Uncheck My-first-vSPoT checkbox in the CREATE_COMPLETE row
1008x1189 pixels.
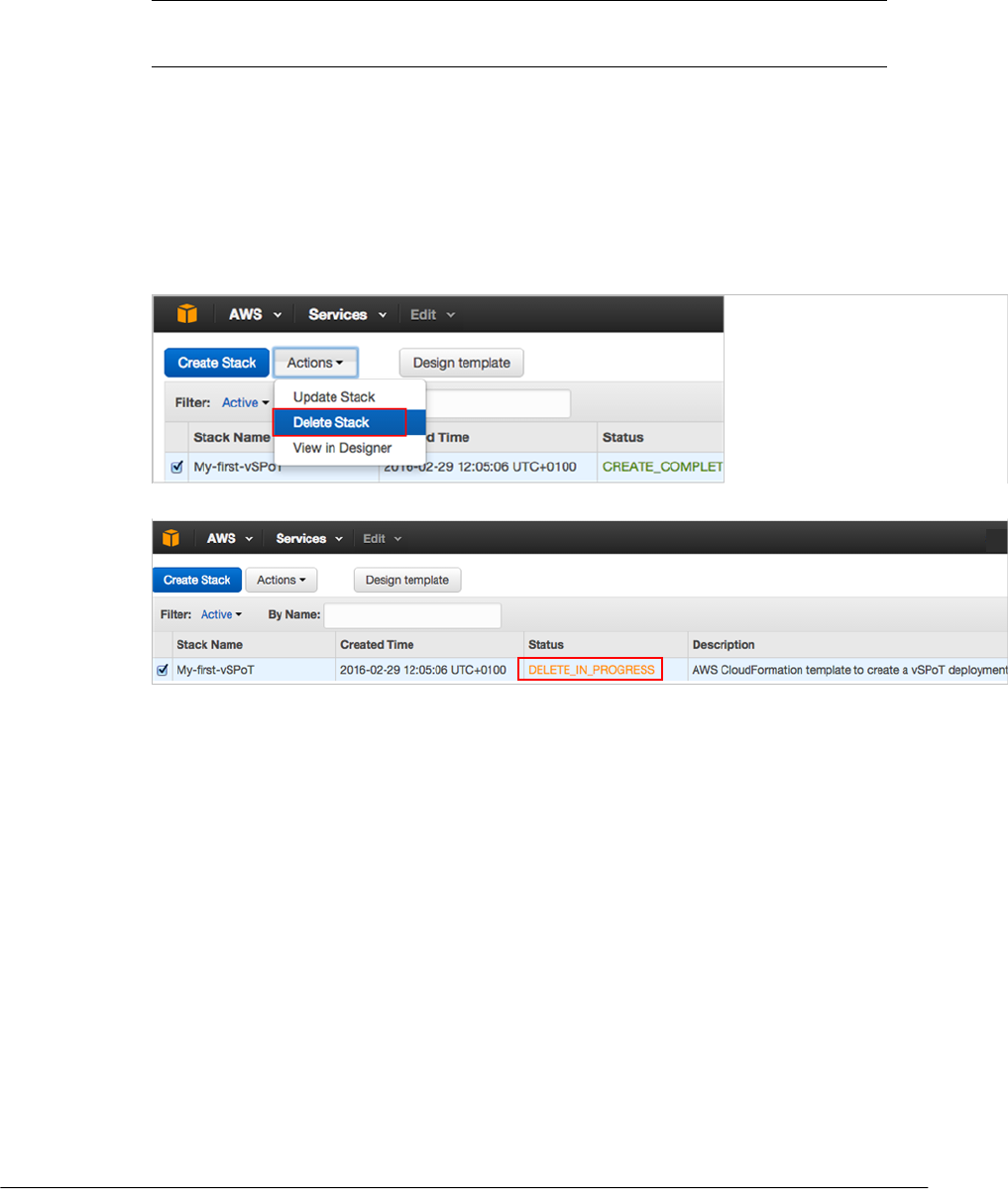point(177,468)
